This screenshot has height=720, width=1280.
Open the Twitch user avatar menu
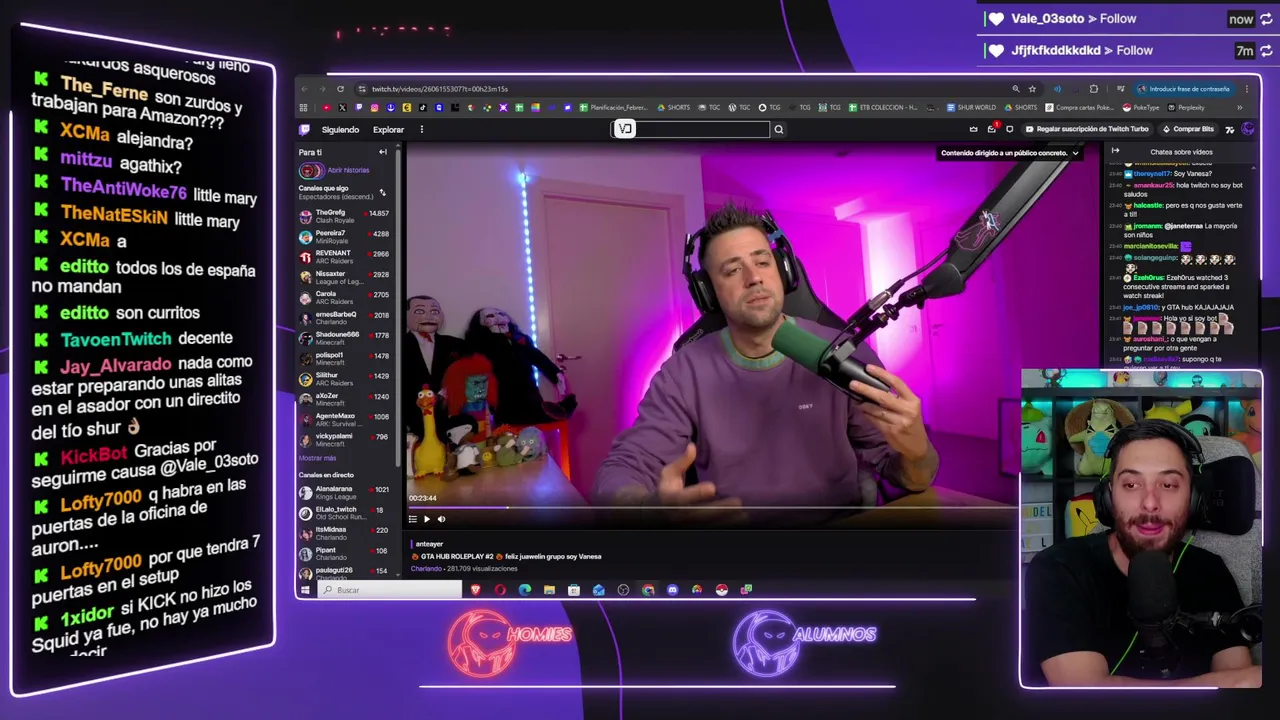[x=1247, y=129]
